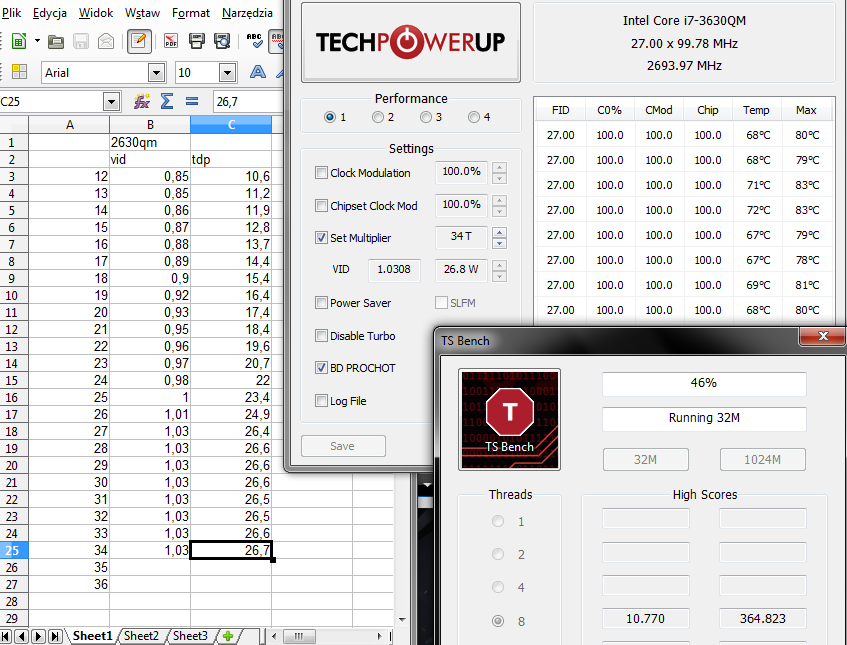
Task: Increase the Set Multiplier stepper value
Action: click(x=500, y=232)
